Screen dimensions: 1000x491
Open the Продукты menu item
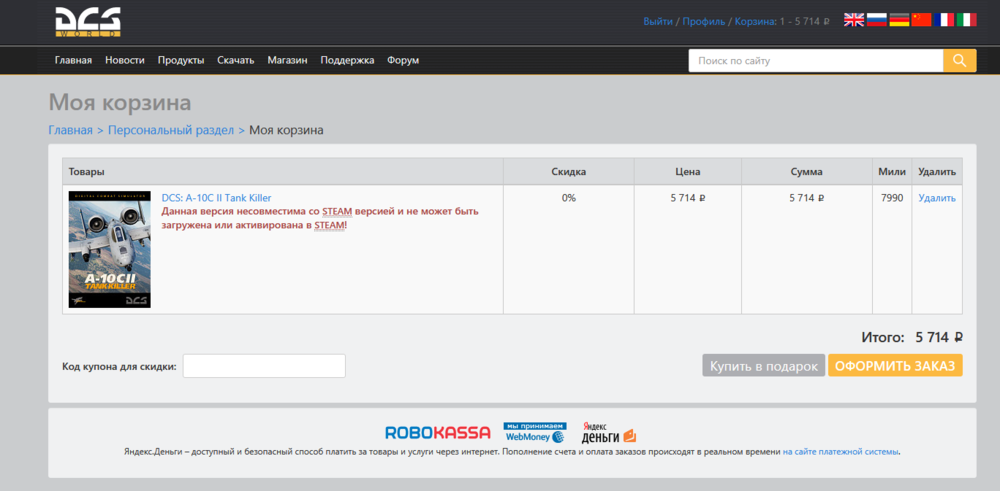(181, 61)
